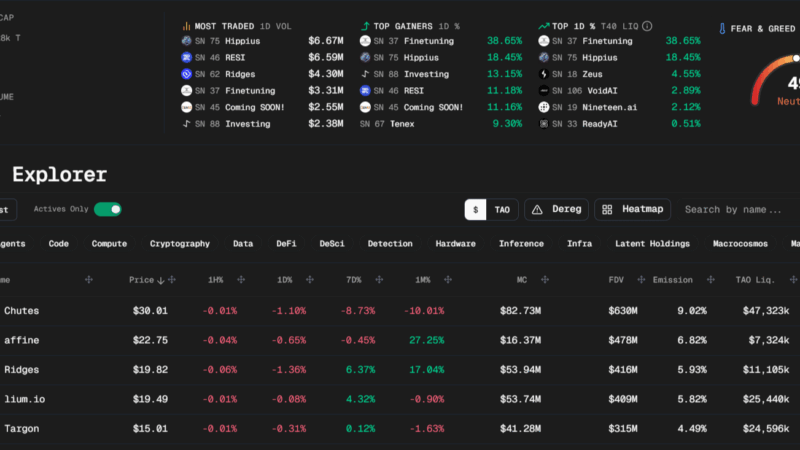800x450 pixels.
Task: Filter by the DeSci category
Action: (332, 244)
